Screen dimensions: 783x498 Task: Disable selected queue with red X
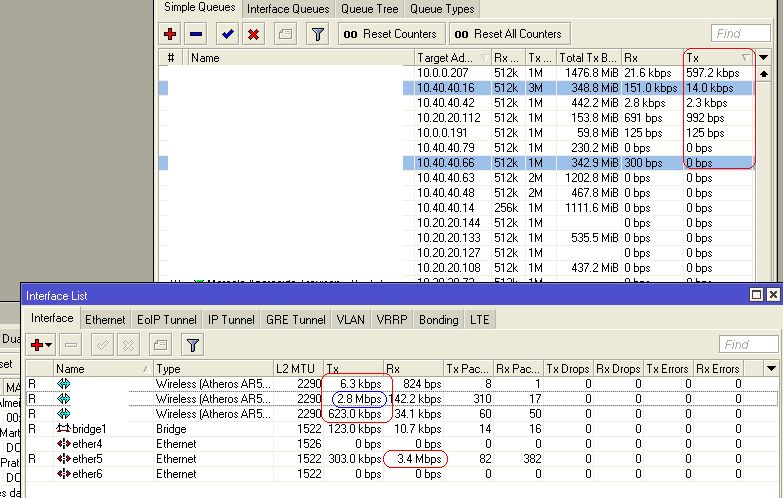(x=254, y=34)
